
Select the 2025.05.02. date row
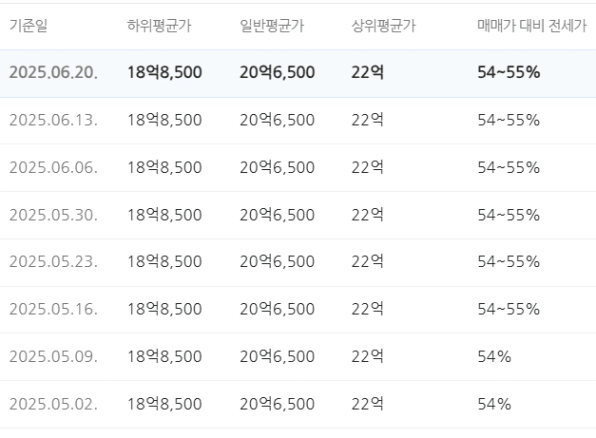click(x=298, y=405)
